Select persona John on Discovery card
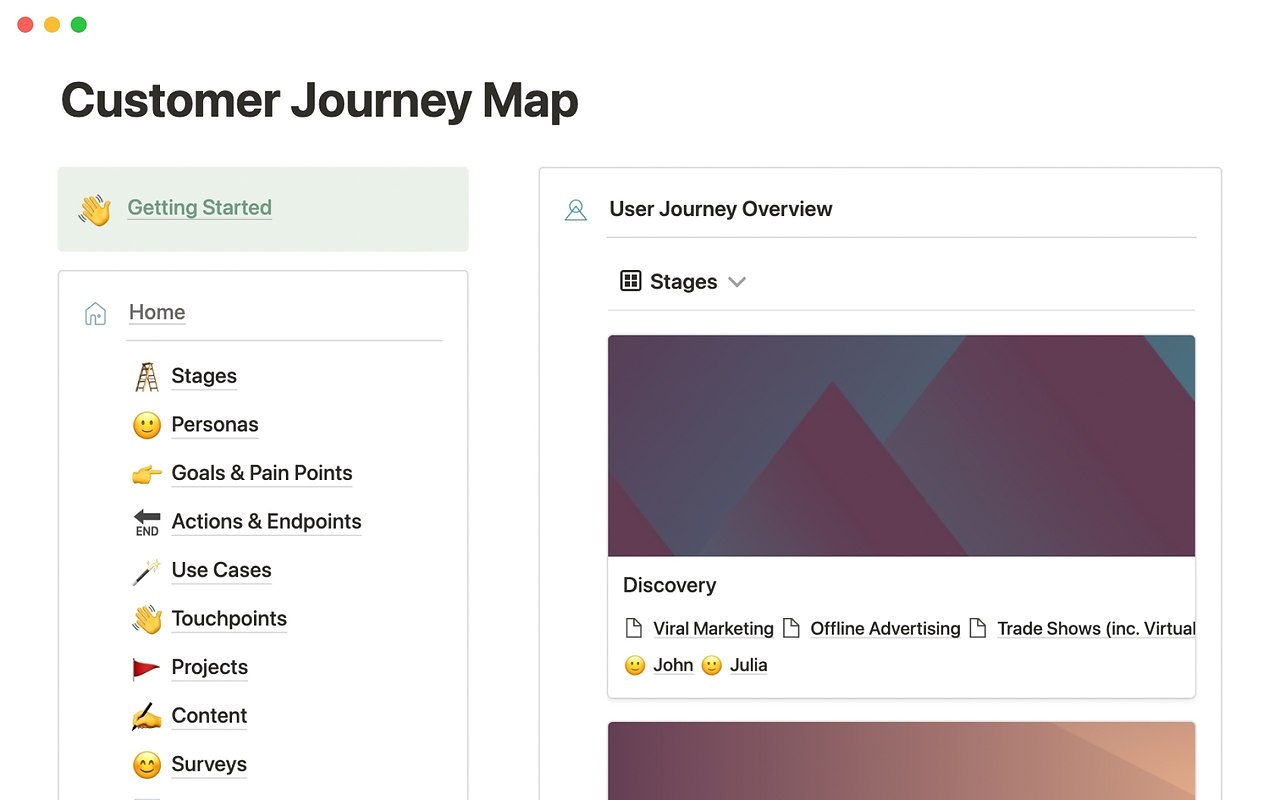The height and width of the screenshot is (800, 1280). (x=673, y=666)
